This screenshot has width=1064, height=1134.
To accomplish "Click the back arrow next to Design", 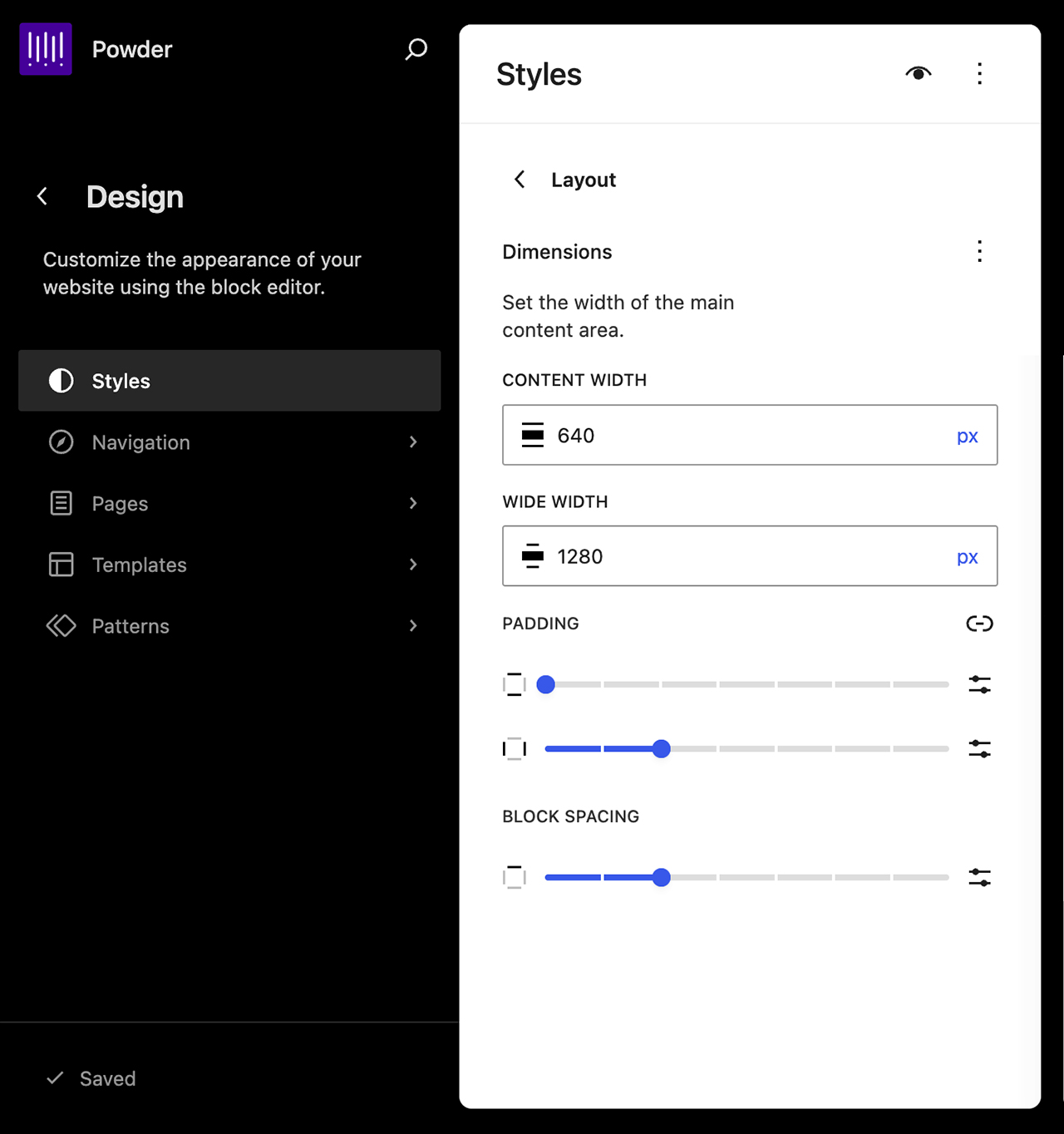I will click(42, 196).
